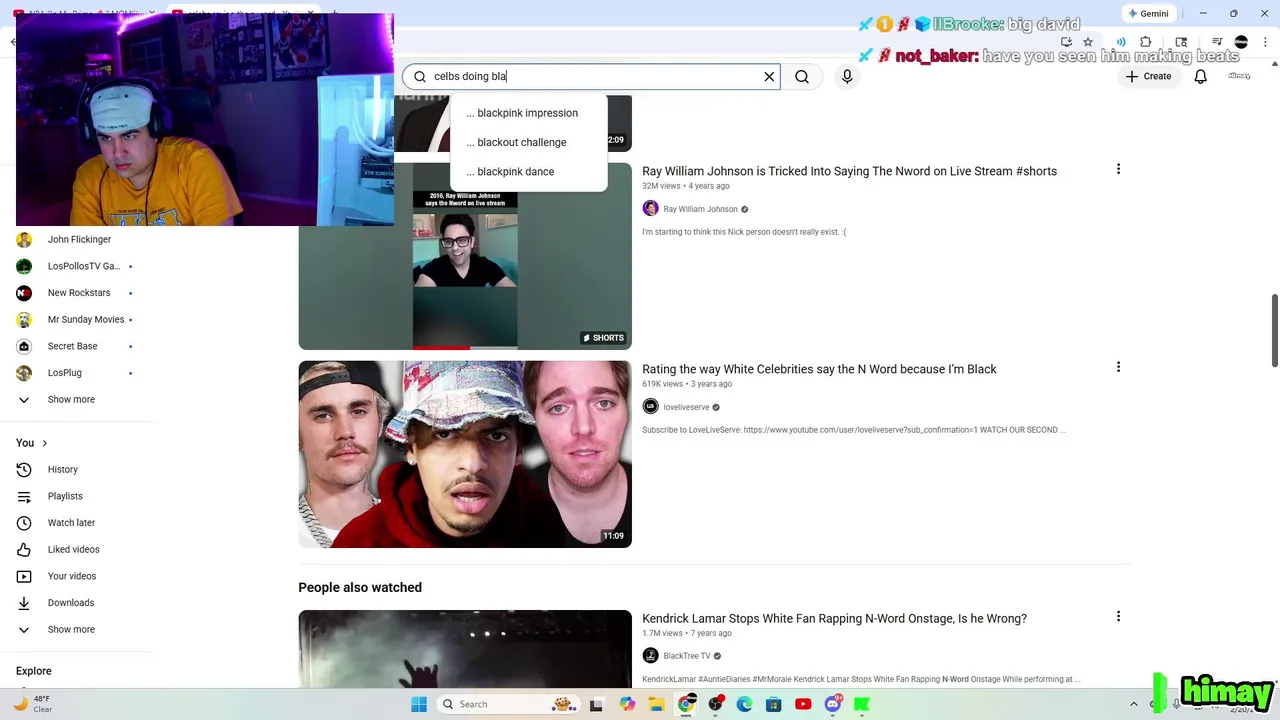Open the tab search side panel icon
Image resolution: width=1280 pixels, height=720 pixels.
1182,42
